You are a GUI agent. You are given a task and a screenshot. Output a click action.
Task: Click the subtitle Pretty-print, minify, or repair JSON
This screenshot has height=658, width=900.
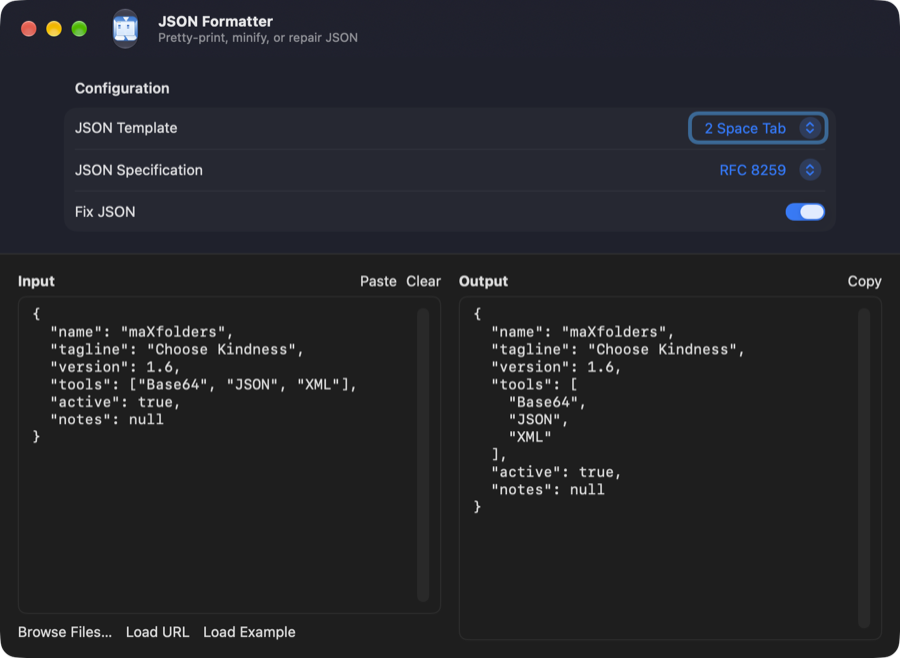point(258,38)
